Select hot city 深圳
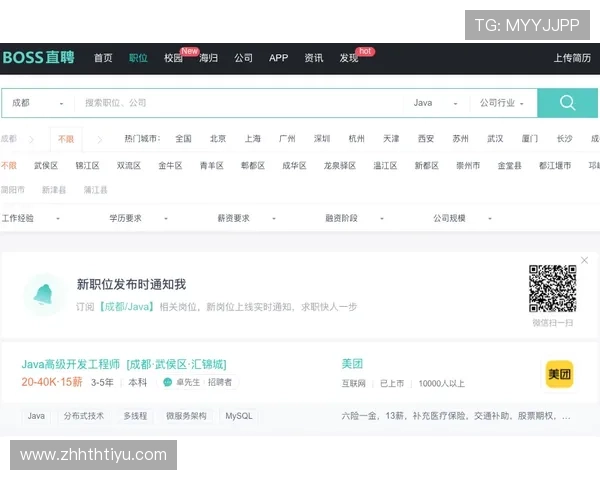Viewport: 600px width, 480px height. tap(322, 139)
